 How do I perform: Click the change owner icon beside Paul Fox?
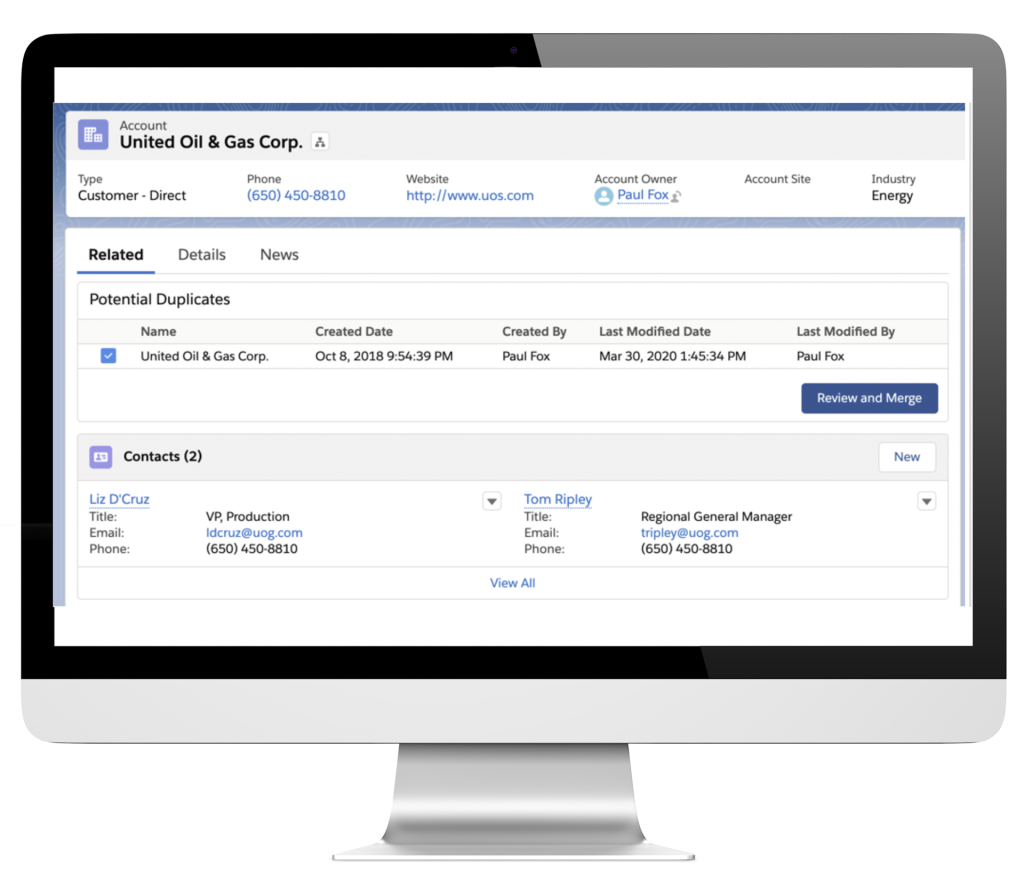click(677, 197)
